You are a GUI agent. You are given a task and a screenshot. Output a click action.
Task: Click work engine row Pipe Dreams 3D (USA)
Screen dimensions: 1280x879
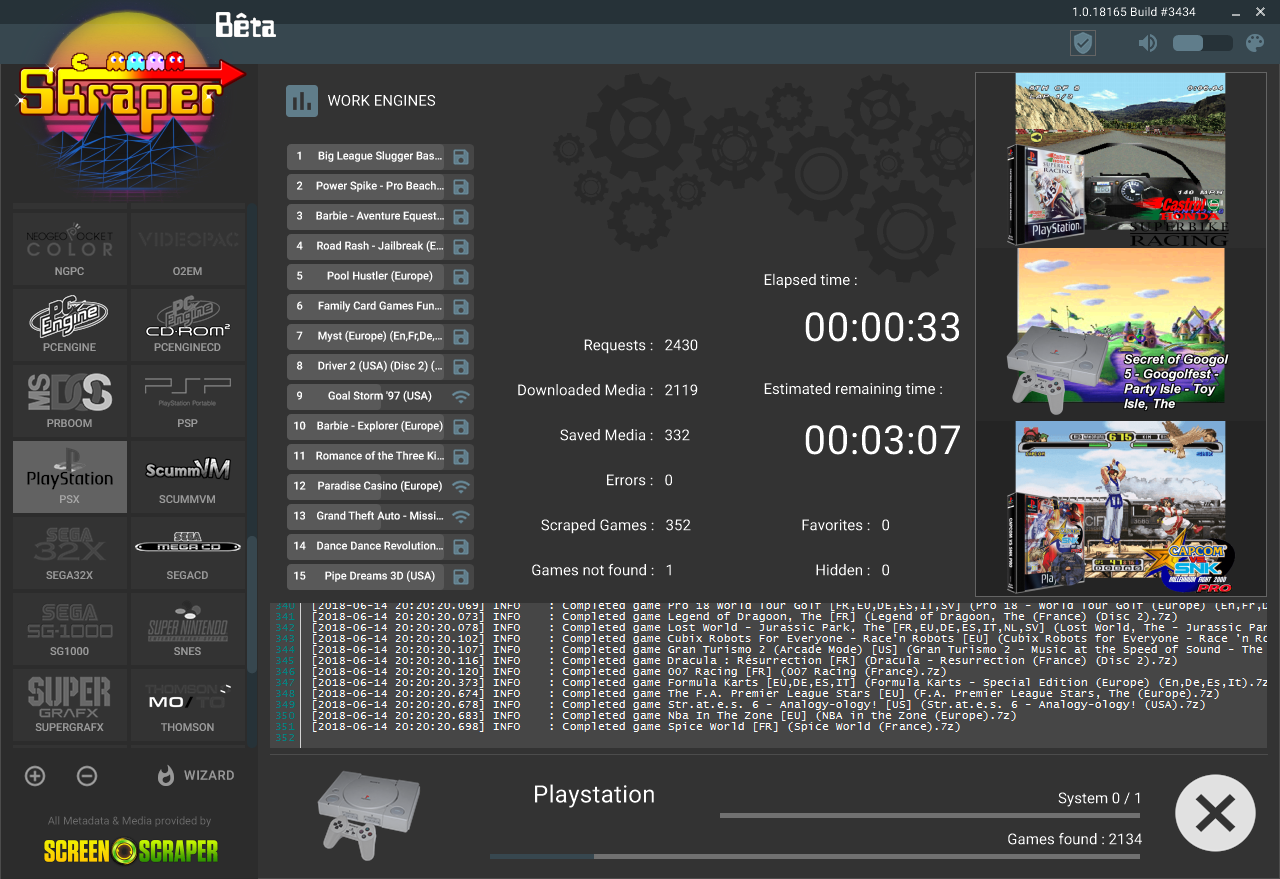(x=380, y=577)
